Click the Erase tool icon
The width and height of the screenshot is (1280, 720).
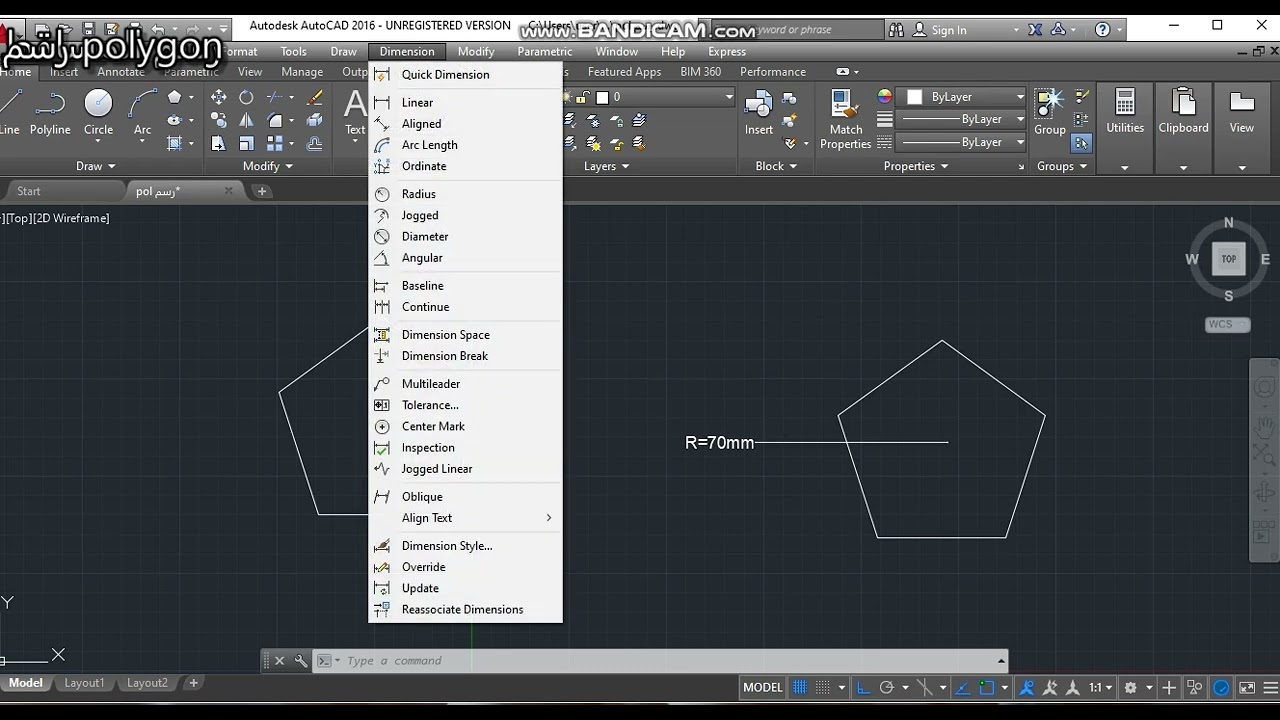(314, 97)
